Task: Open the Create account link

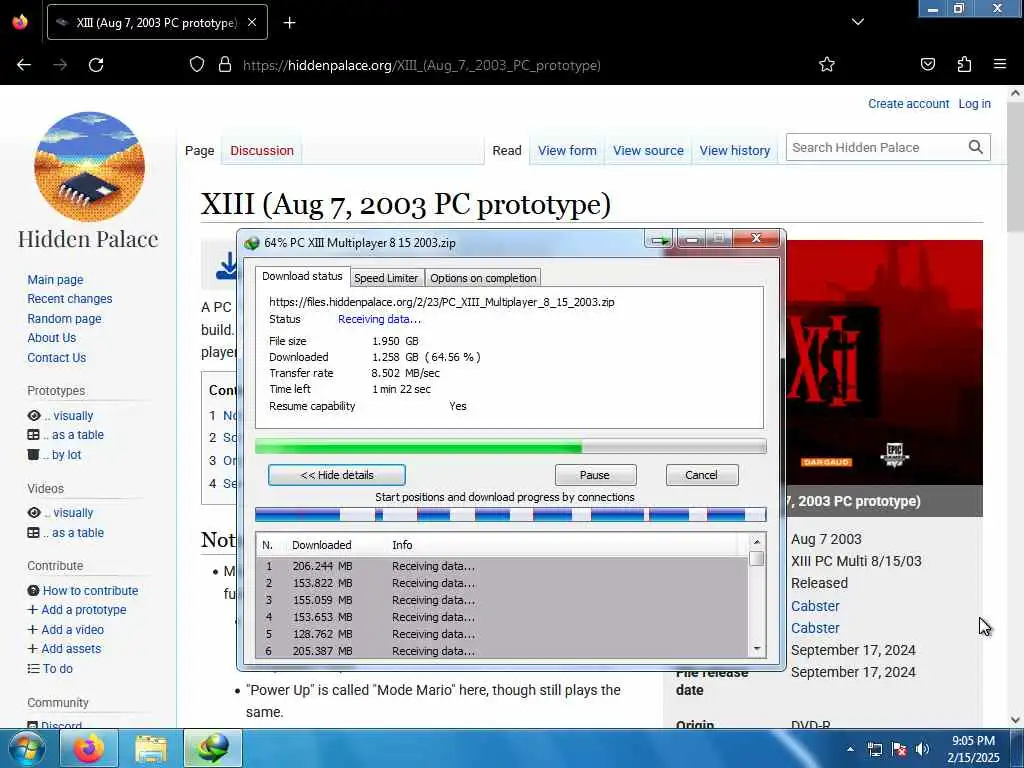Action: (x=908, y=104)
